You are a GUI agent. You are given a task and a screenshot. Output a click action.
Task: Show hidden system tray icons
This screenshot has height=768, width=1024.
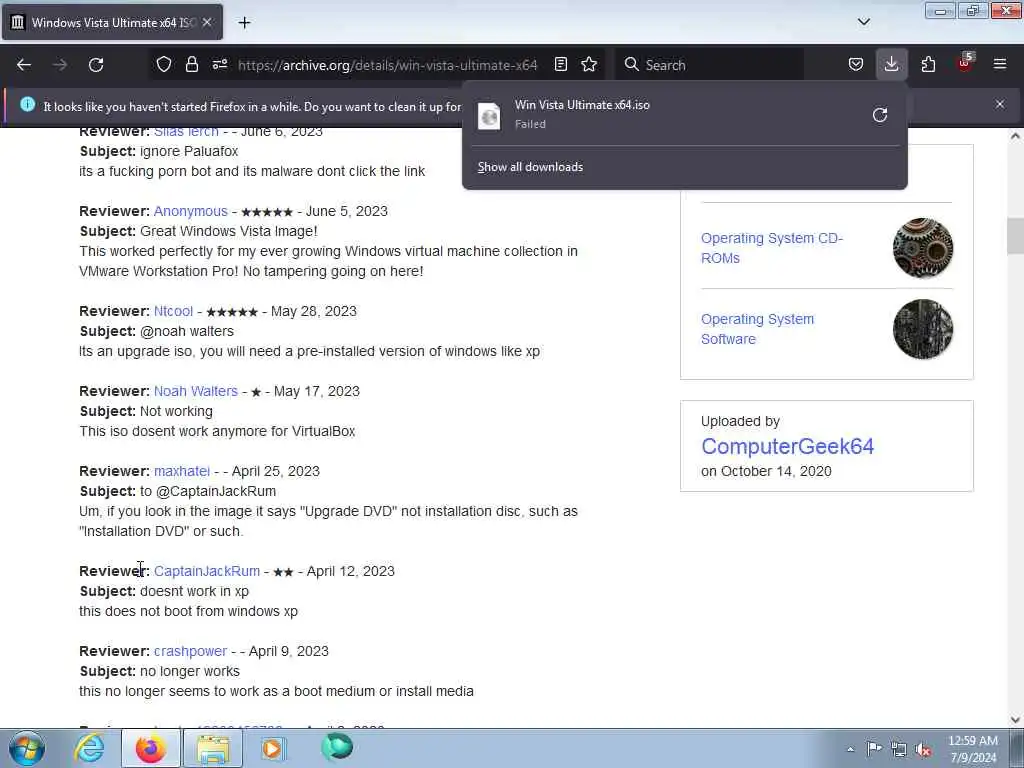(850, 749)
